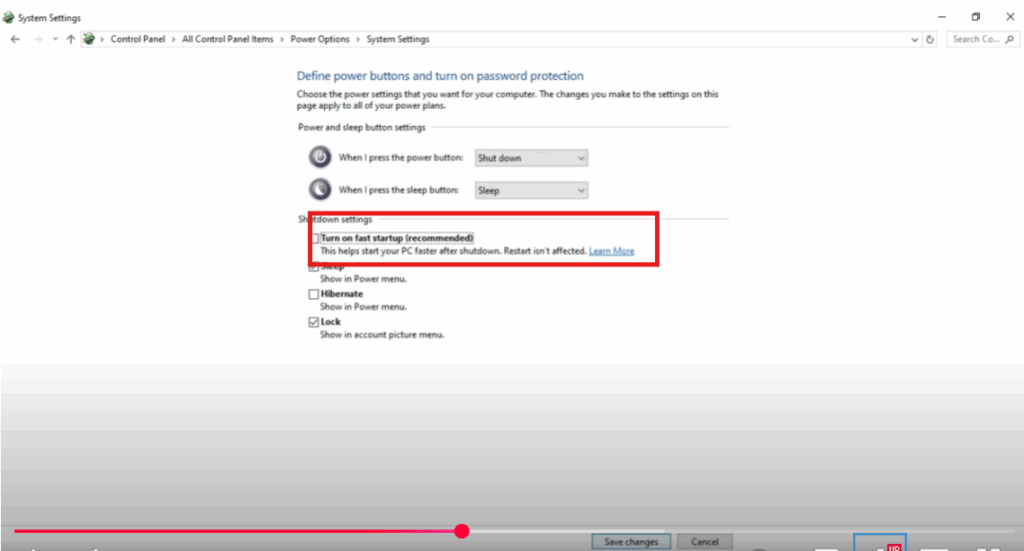Screen dimensions: 1024x551
Task: Refresh the Control Panel page
Action: click(930, 40)
